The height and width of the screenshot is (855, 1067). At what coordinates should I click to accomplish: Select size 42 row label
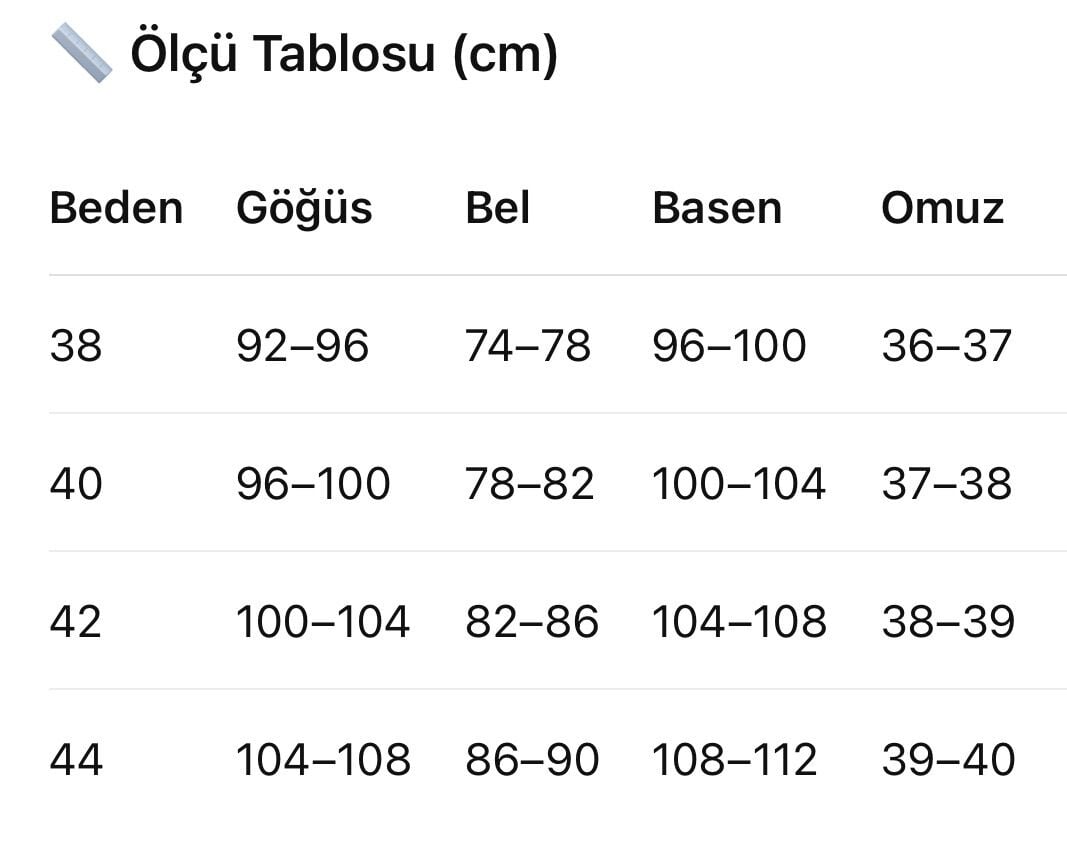point(76,622)
